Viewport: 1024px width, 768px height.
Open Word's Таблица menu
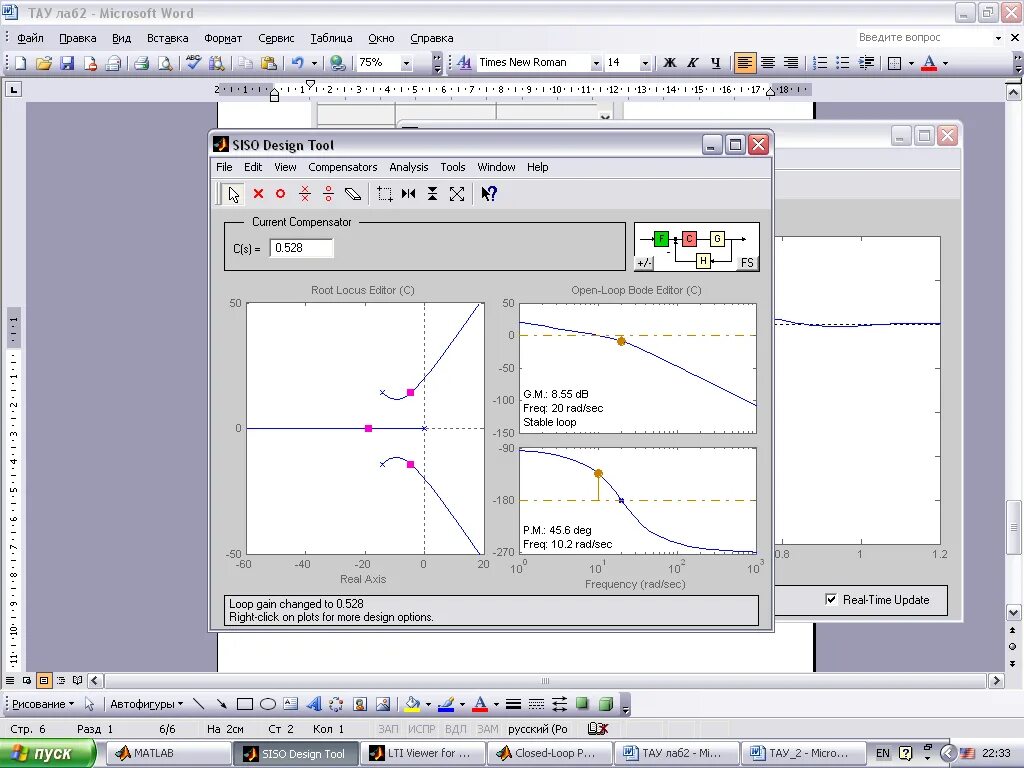[331, 38]
